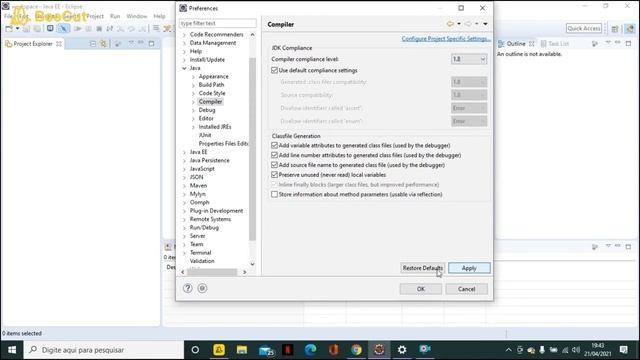Click the Apply button
Viewport: 640px width, 360px height.
pyautogui.click(x=469, y=268)
